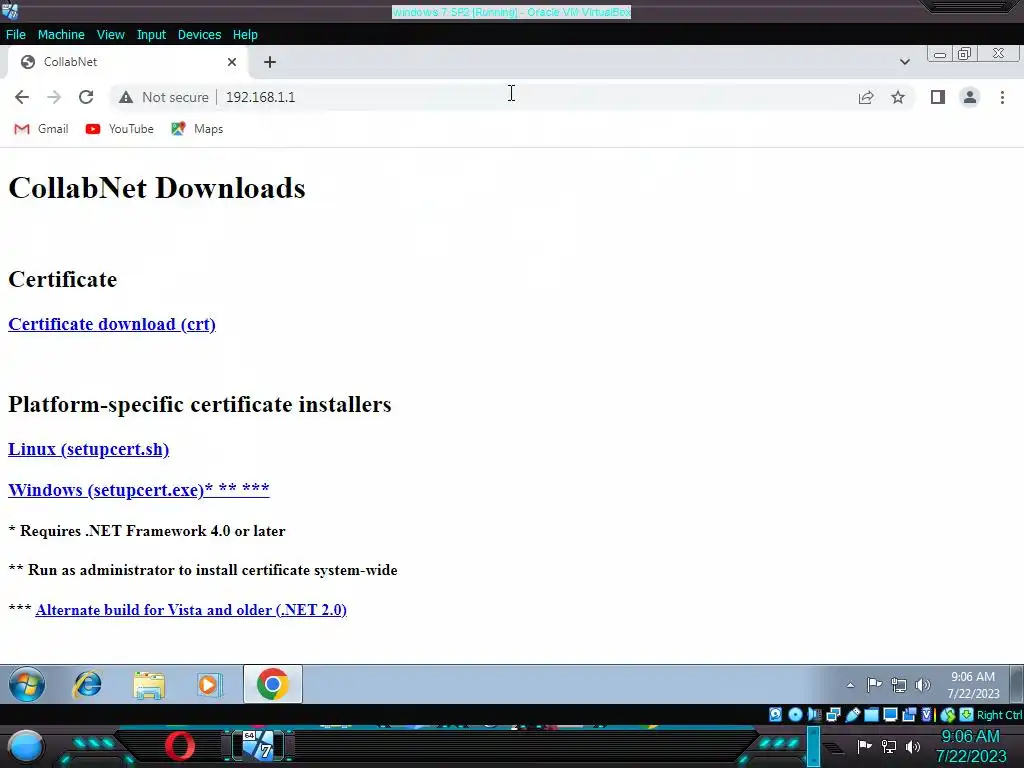Click the Opera icon on the host taskbar
This screenshot has height=768, width=1024.
(x=180, y=746)
